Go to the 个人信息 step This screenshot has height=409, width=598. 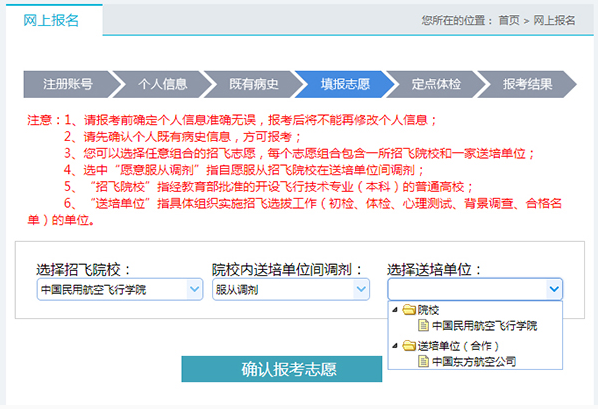click(163, 84)
